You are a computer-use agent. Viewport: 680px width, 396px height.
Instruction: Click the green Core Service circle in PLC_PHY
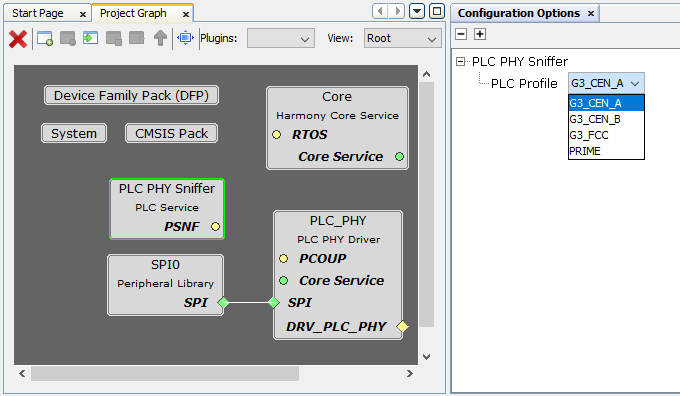284,281
